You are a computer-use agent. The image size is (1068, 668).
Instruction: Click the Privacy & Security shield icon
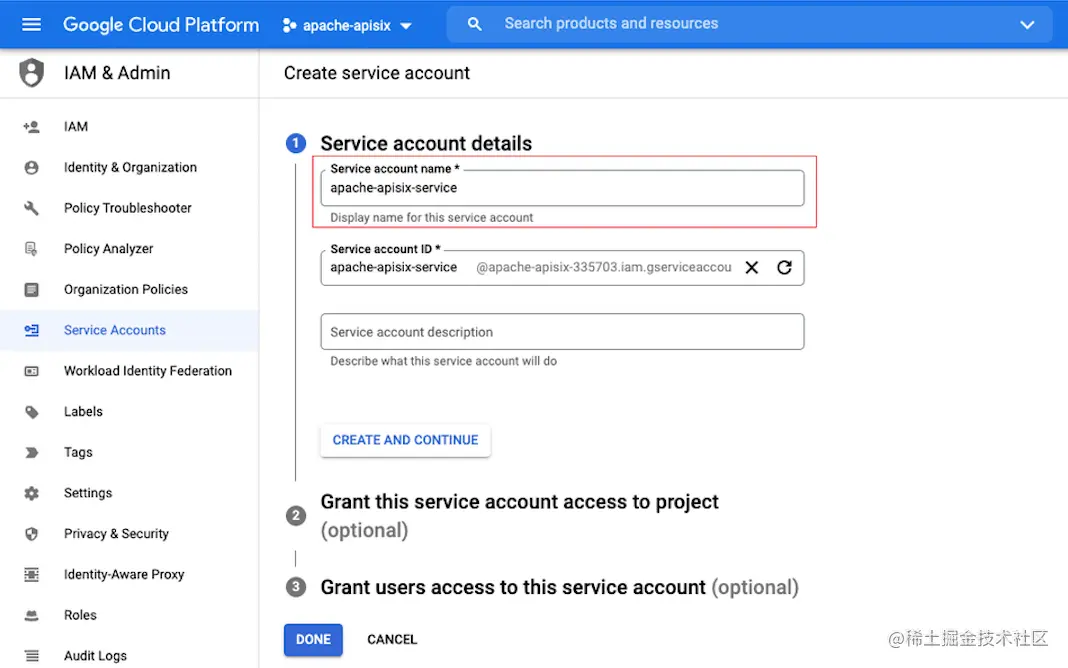(31, 534)
